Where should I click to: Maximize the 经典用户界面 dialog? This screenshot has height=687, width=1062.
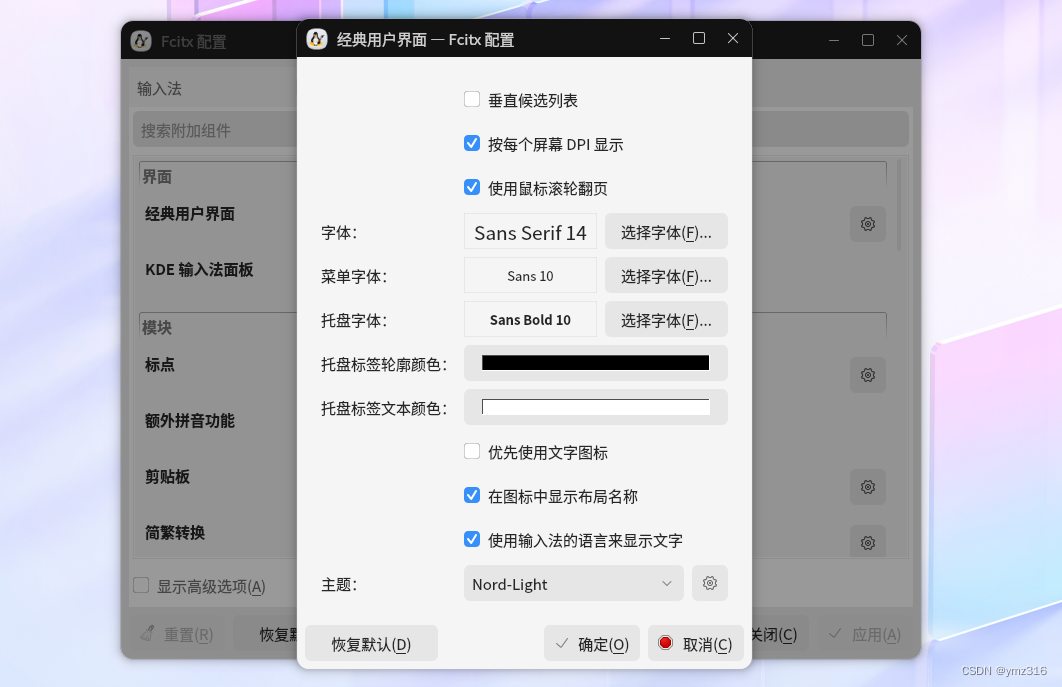tap(699, 39)
